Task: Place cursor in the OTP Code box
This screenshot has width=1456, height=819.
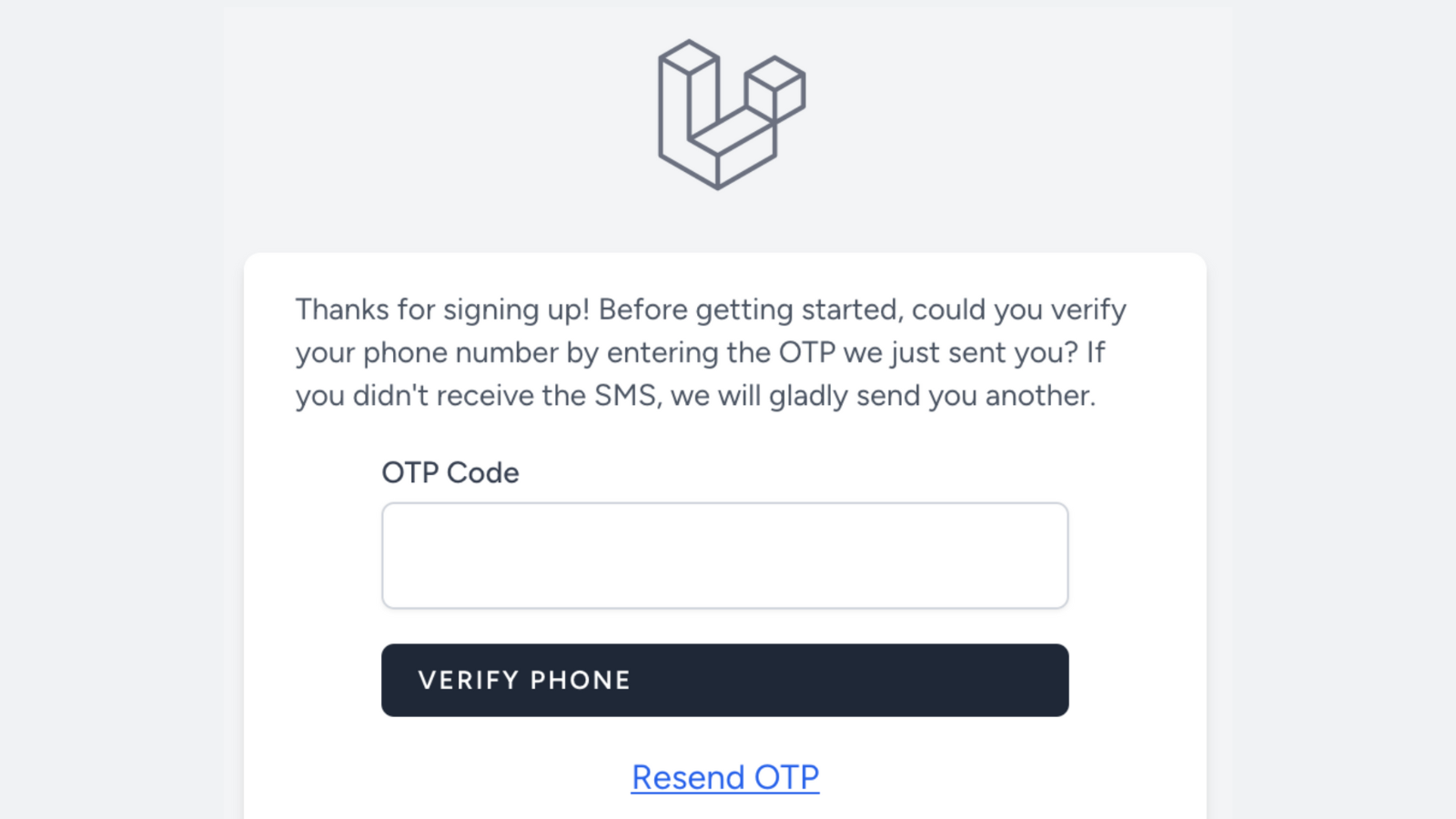Action: (724, 555)
